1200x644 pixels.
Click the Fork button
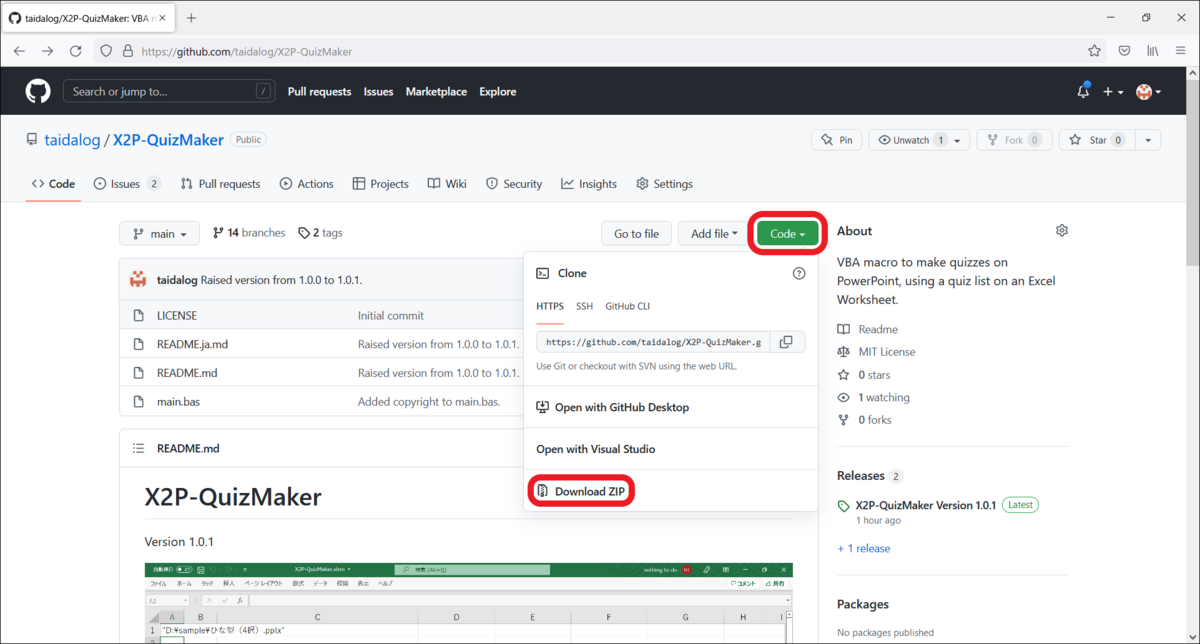(1015, 140)
